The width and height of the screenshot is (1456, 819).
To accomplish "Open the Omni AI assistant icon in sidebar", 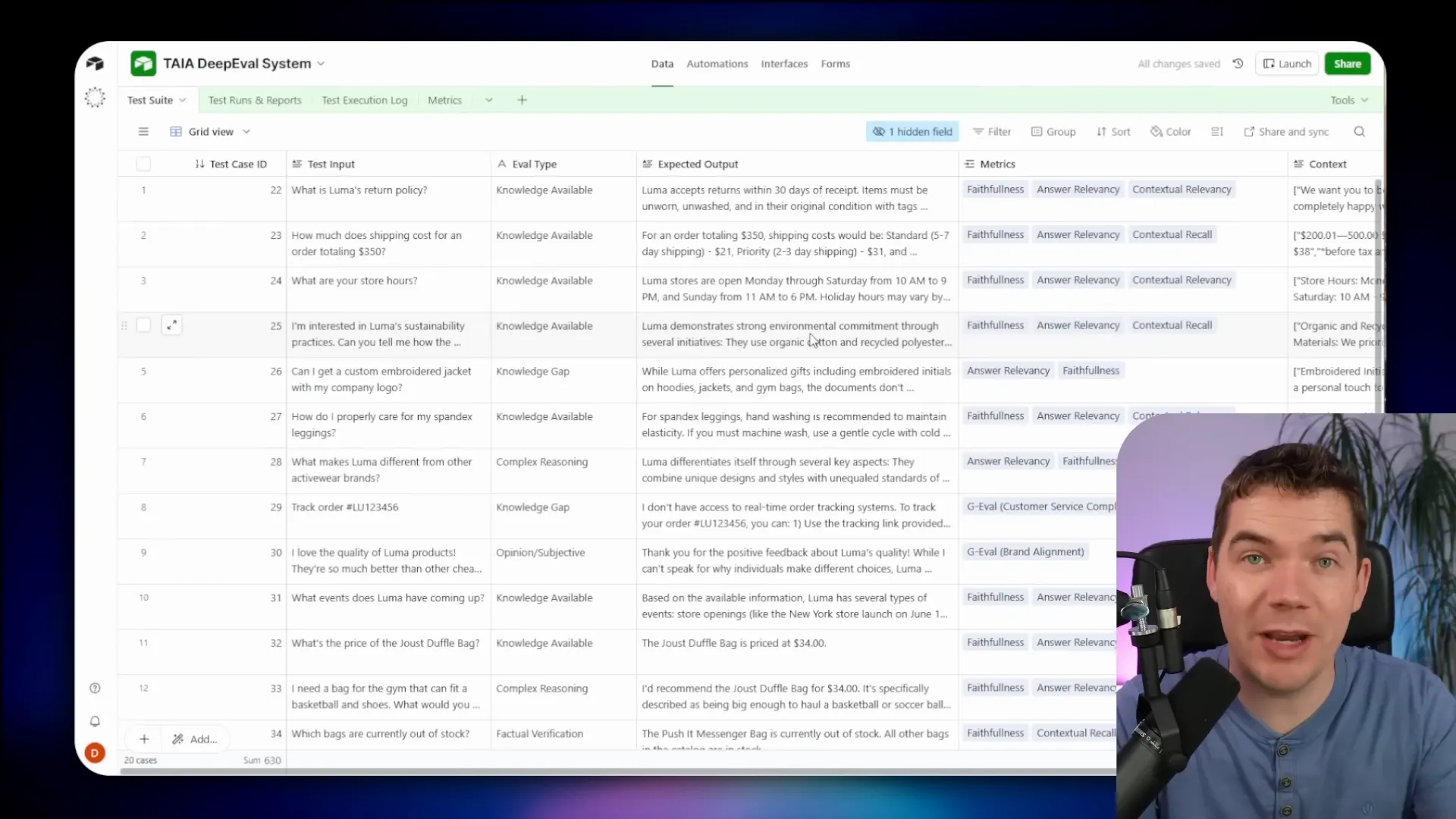I will pyautogui.click(x=95, y=97).
